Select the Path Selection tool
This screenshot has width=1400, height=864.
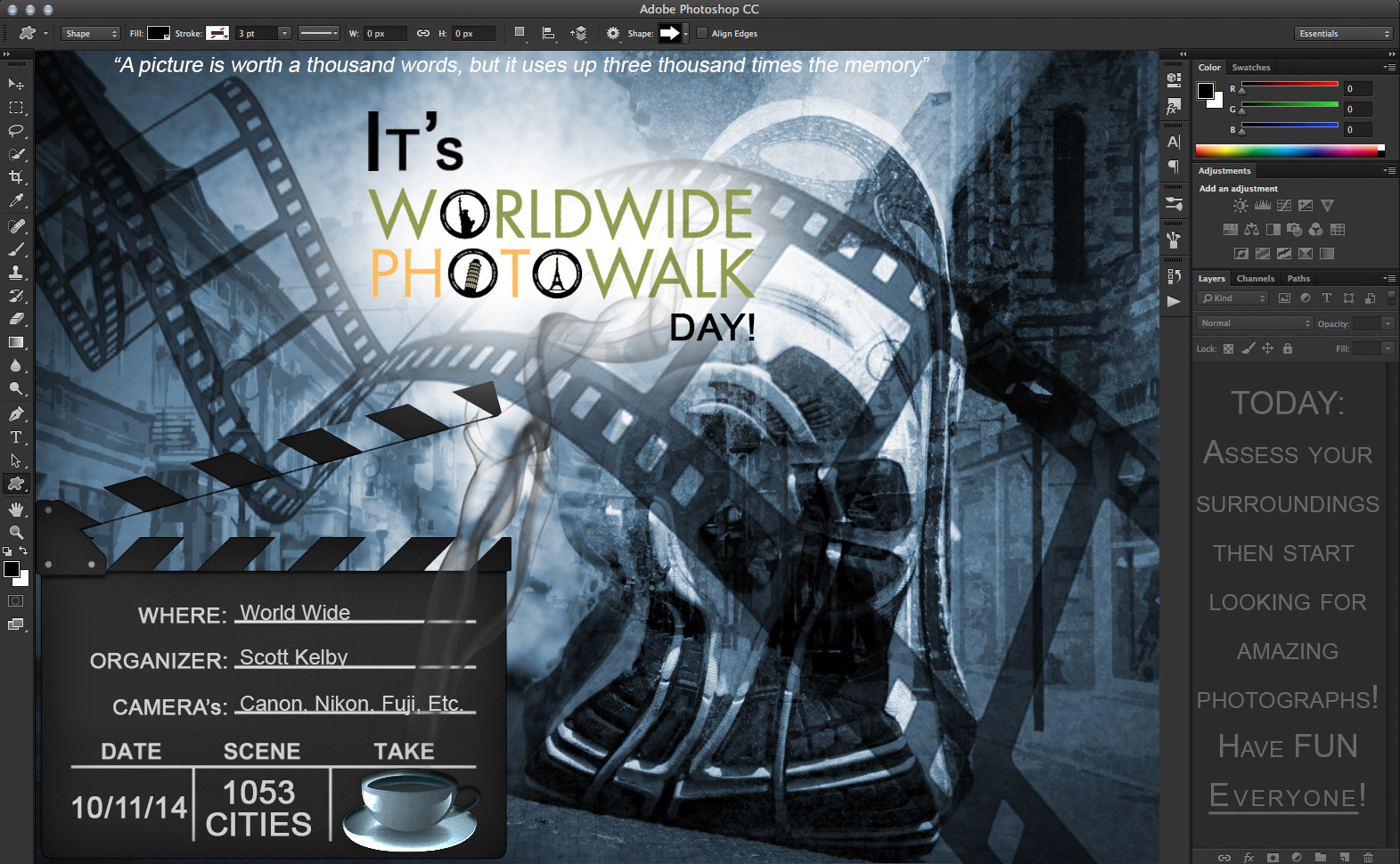[x=16, y=461]
